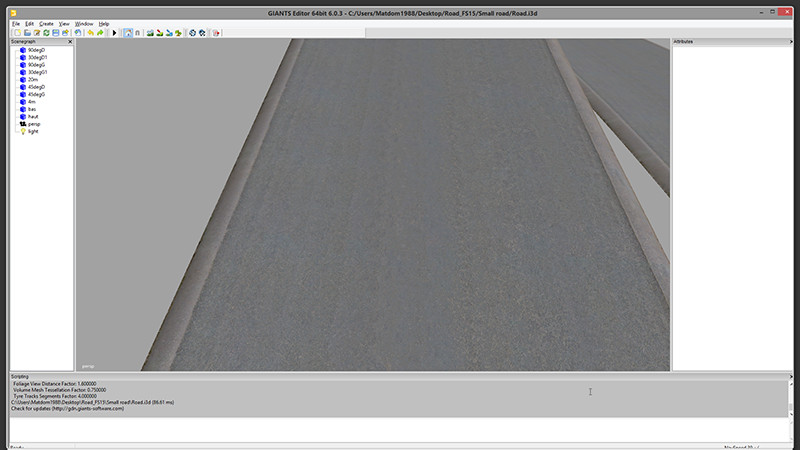Image resolution: width=800 pixels, height=450 pixels.
Task: Open the File menu
Action: click(16, 23)
